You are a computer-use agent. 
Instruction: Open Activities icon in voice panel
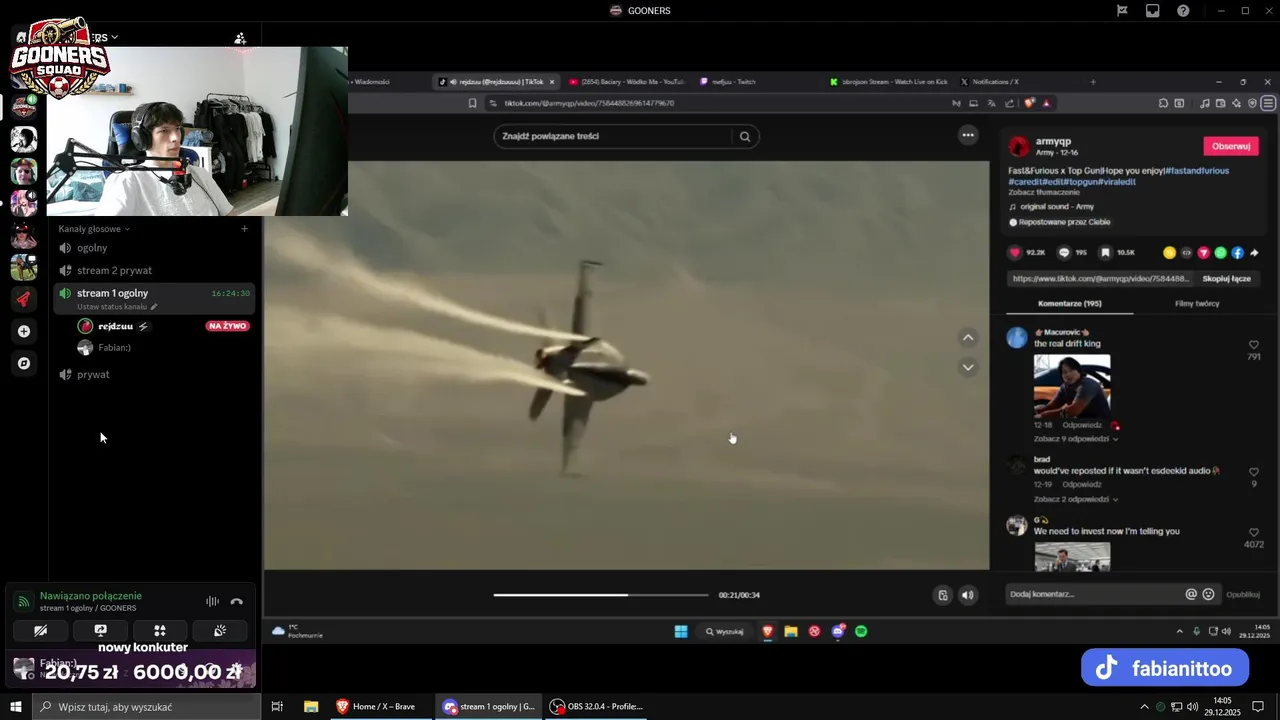(159, 630)
